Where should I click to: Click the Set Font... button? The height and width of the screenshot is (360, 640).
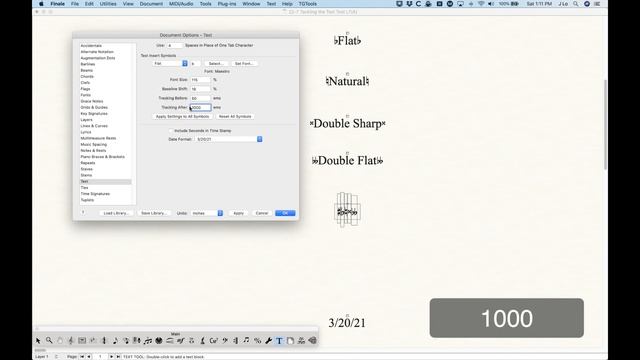pos(244,64)
